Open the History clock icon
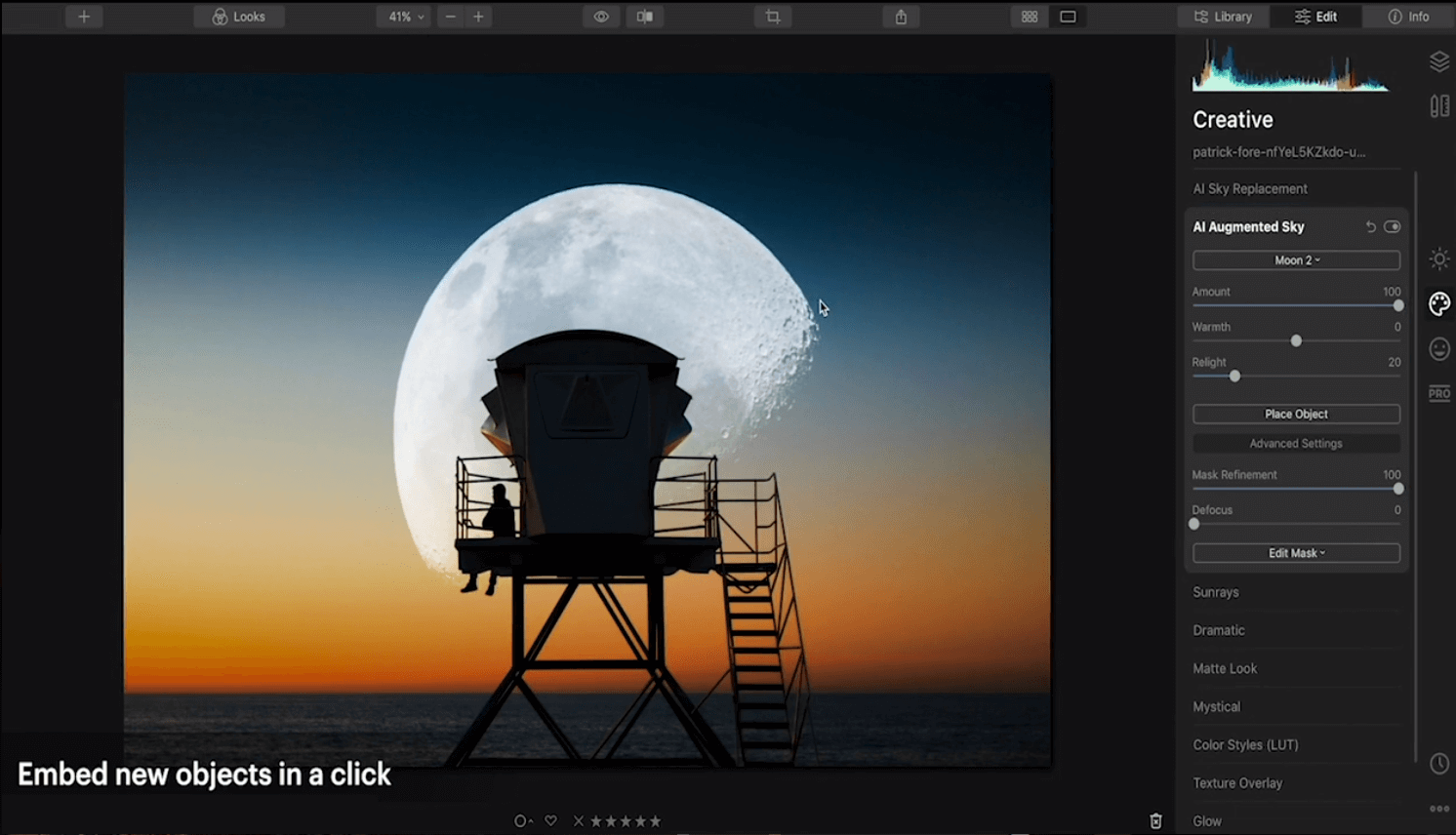Screen dimensions: 1456x835 [x=1439, y=764]
